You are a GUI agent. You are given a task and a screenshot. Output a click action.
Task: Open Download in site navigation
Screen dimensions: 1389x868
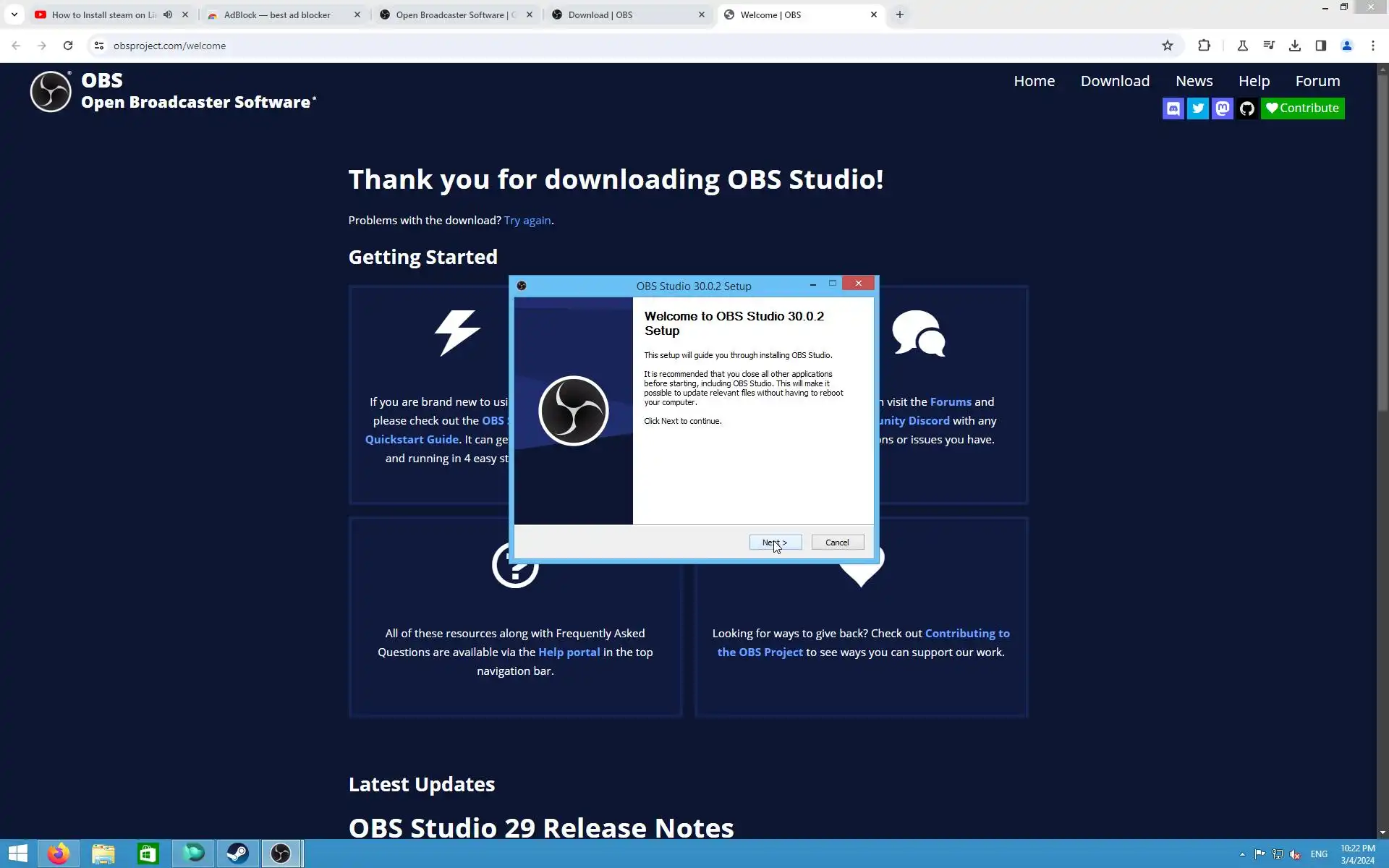pos(1114,81)
